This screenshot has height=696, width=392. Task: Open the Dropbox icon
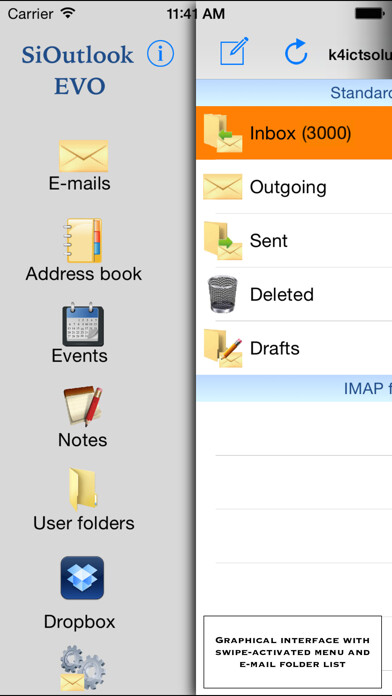[82, 578]
